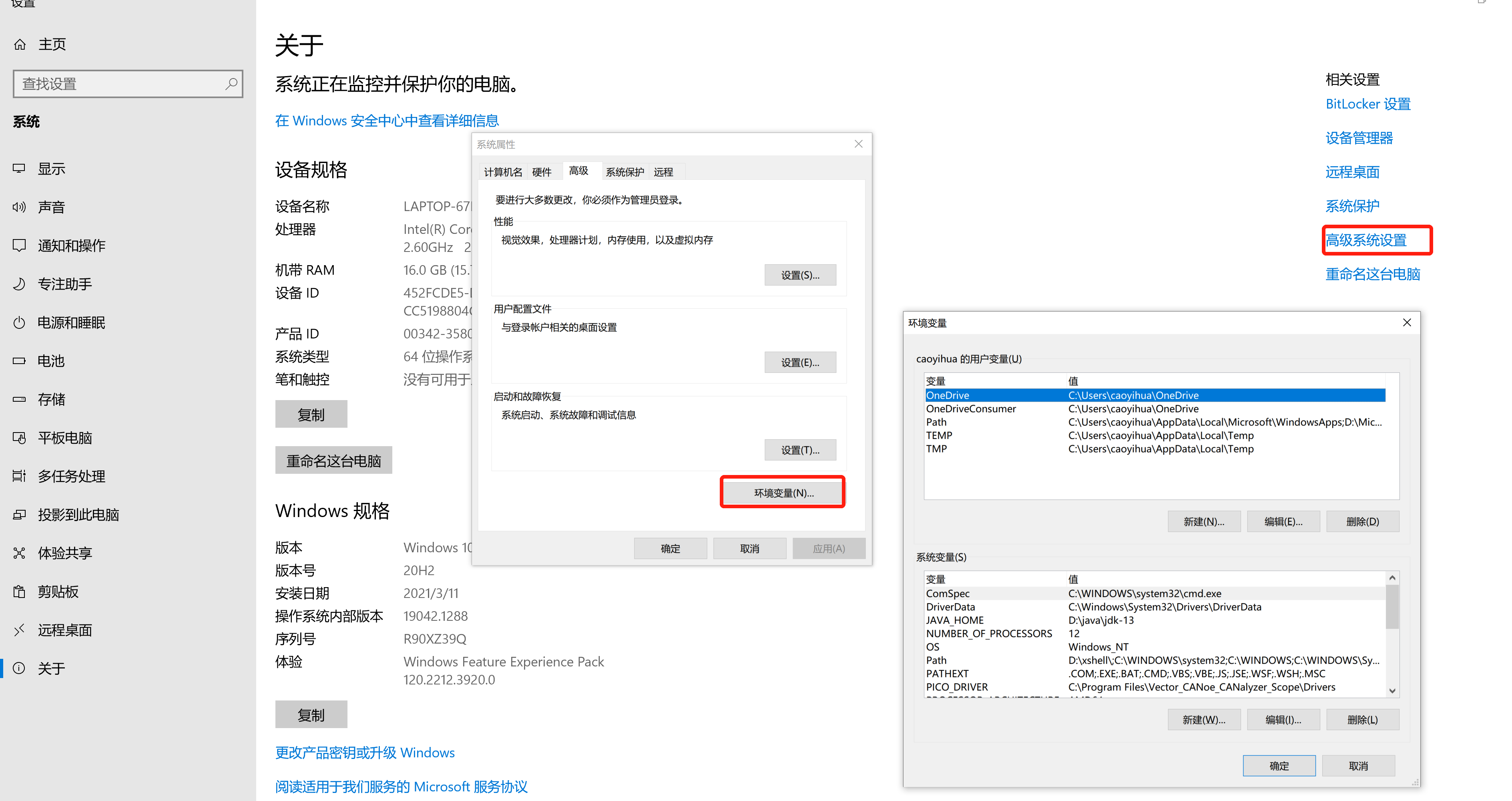The width and height of the screenshot is (1512, 801).
Task: Open the 高级系统设置 link
Action: (1366, 240)
